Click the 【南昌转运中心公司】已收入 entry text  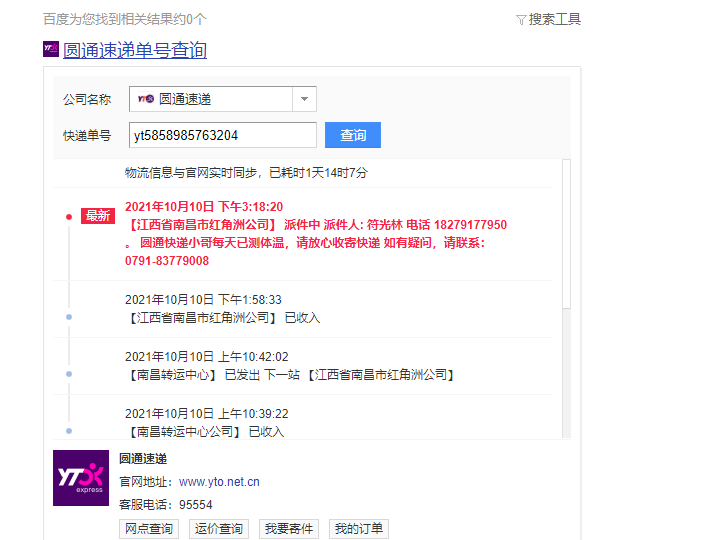(x=205, y=432)
